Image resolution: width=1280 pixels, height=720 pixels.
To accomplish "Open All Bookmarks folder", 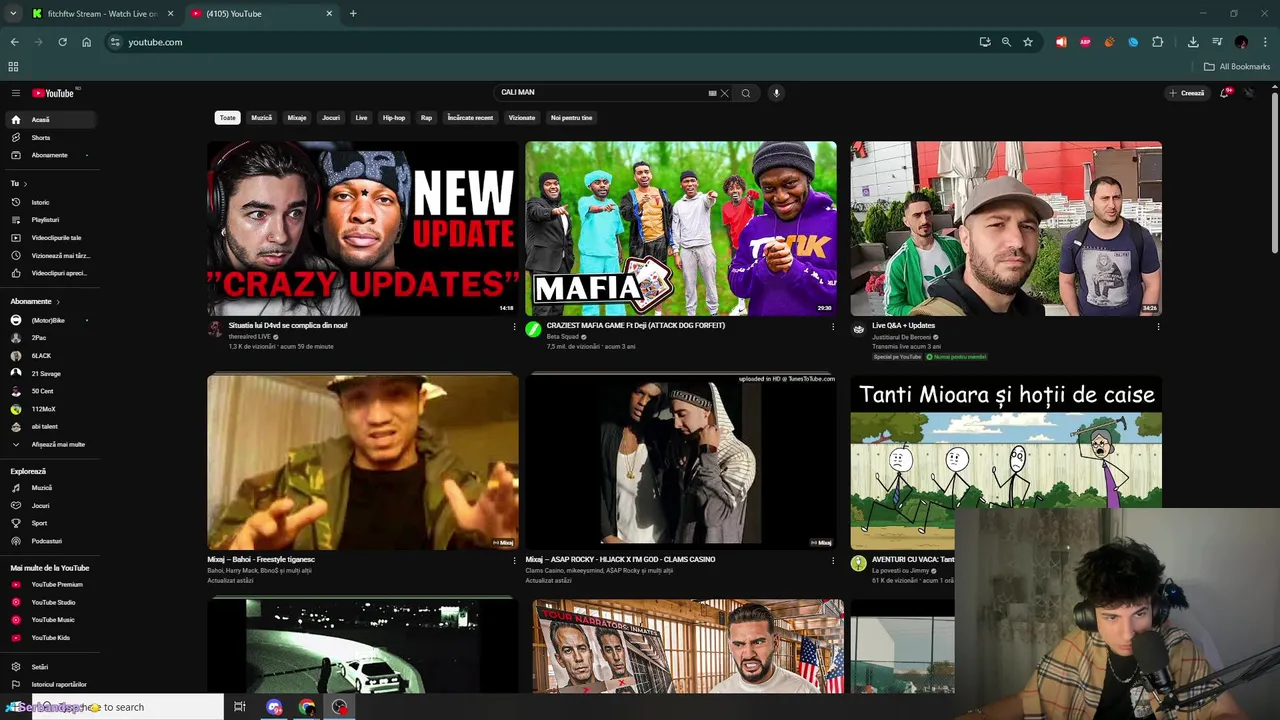I will tap(1237, 67).
